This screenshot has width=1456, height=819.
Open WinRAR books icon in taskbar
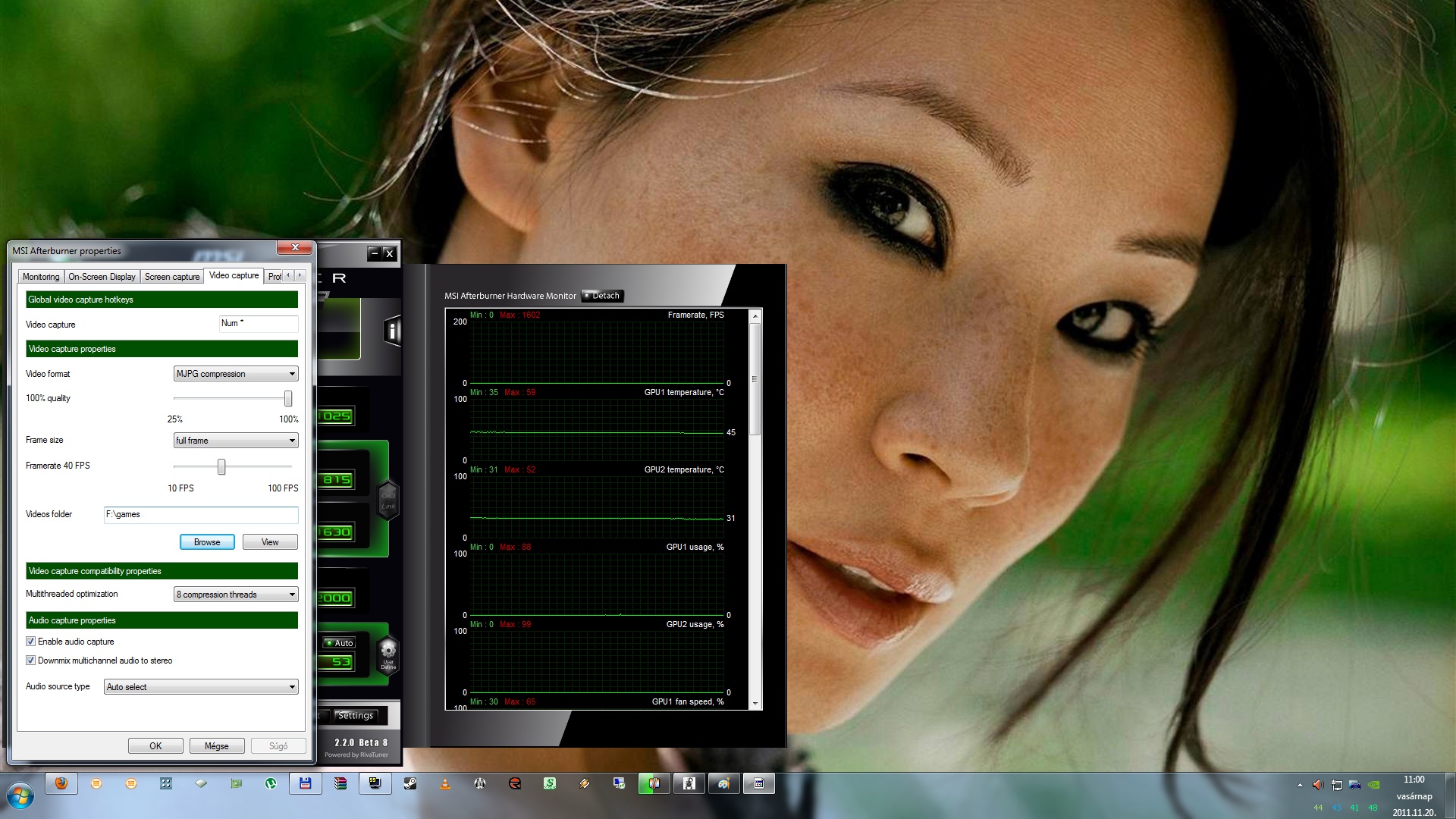340,783
